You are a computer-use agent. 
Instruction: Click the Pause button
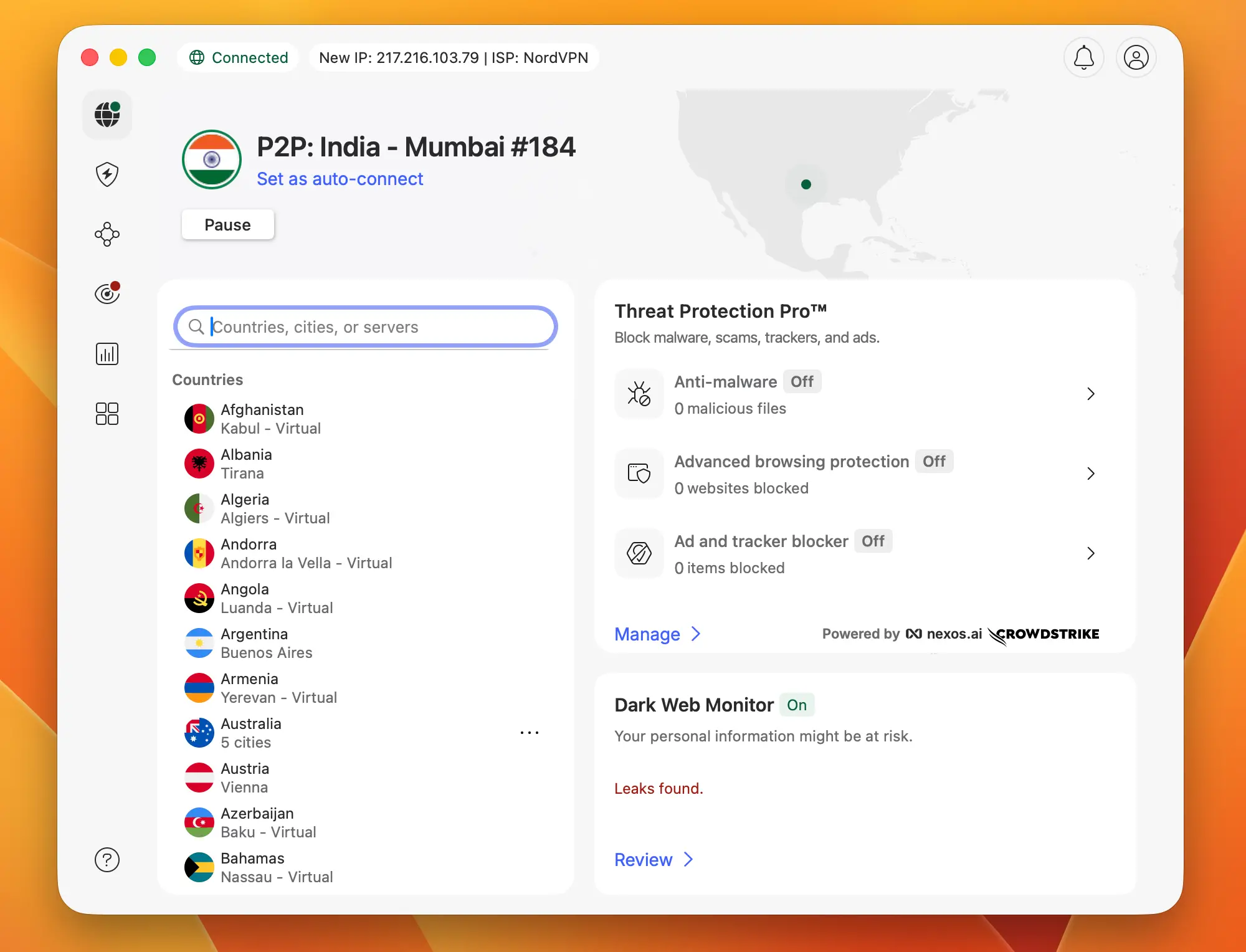[x=227, y=224]
